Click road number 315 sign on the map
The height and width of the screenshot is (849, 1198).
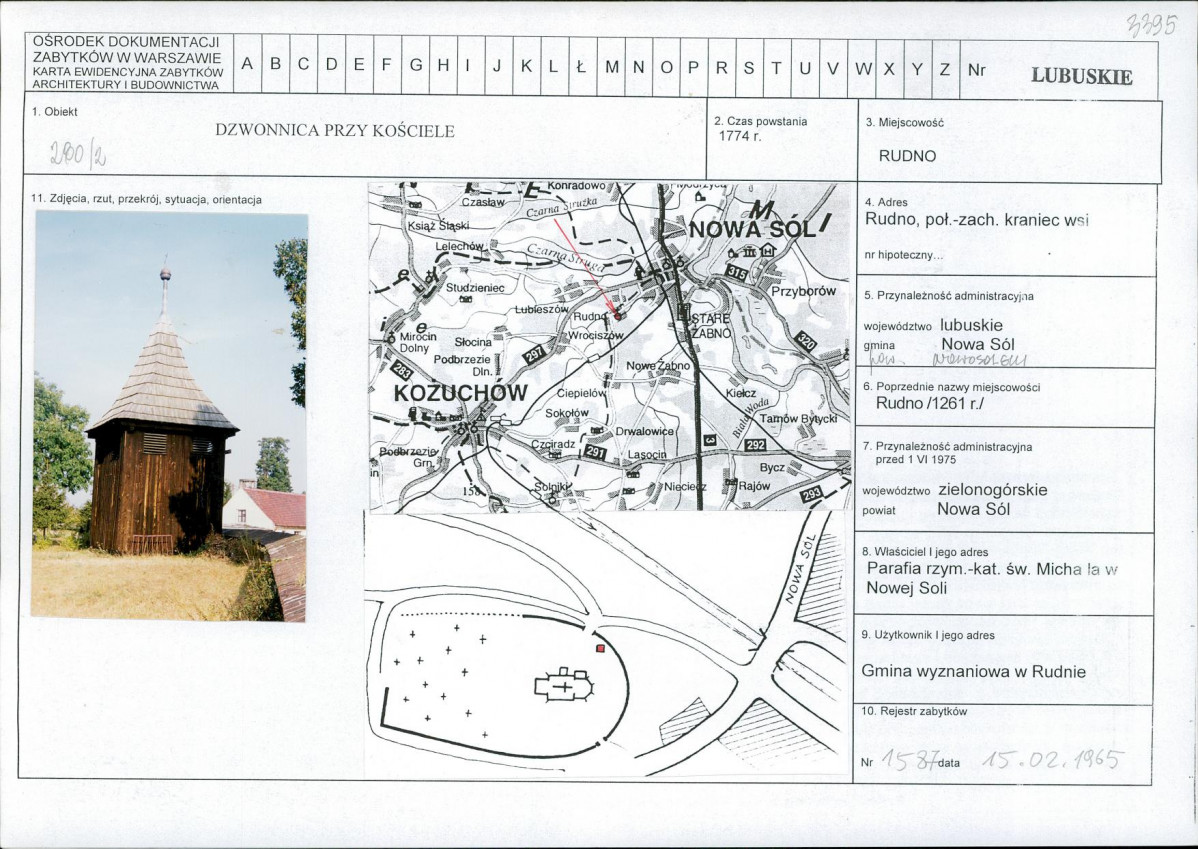(737, 273)
